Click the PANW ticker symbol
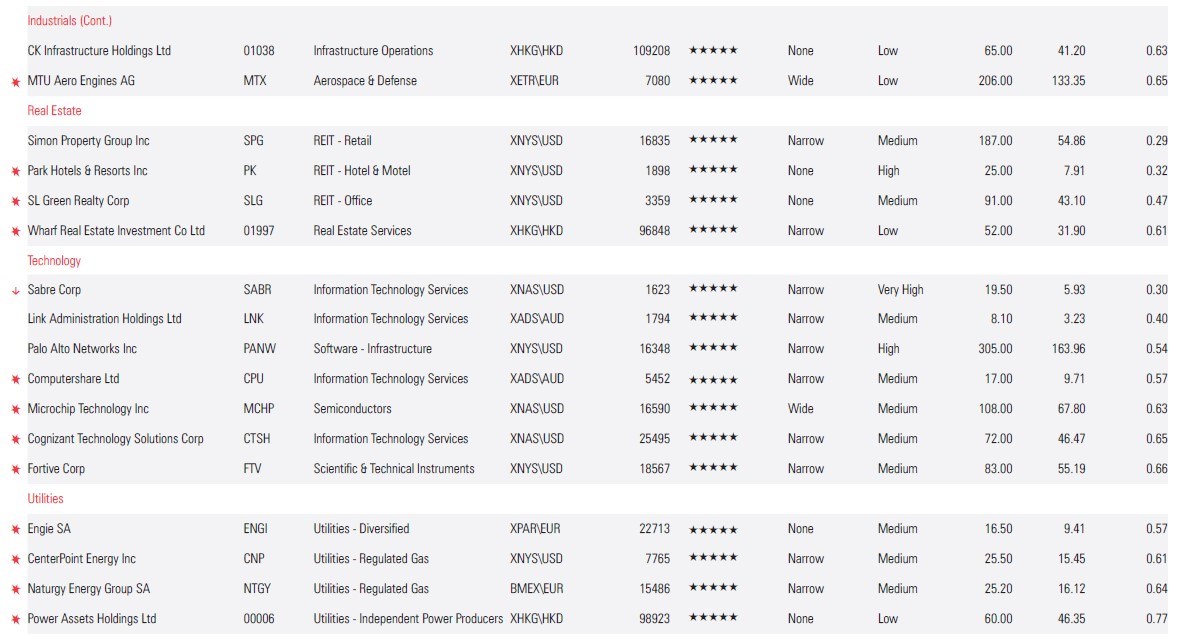This screenshot has width=1177, height=639. pyautogui.click(x=259, y=349)
